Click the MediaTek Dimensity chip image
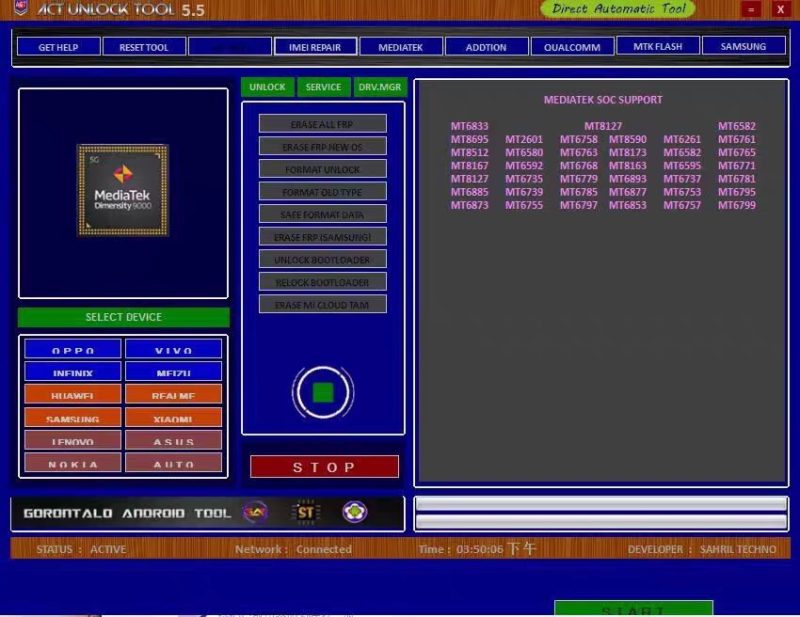 click(x=123, y=190)
